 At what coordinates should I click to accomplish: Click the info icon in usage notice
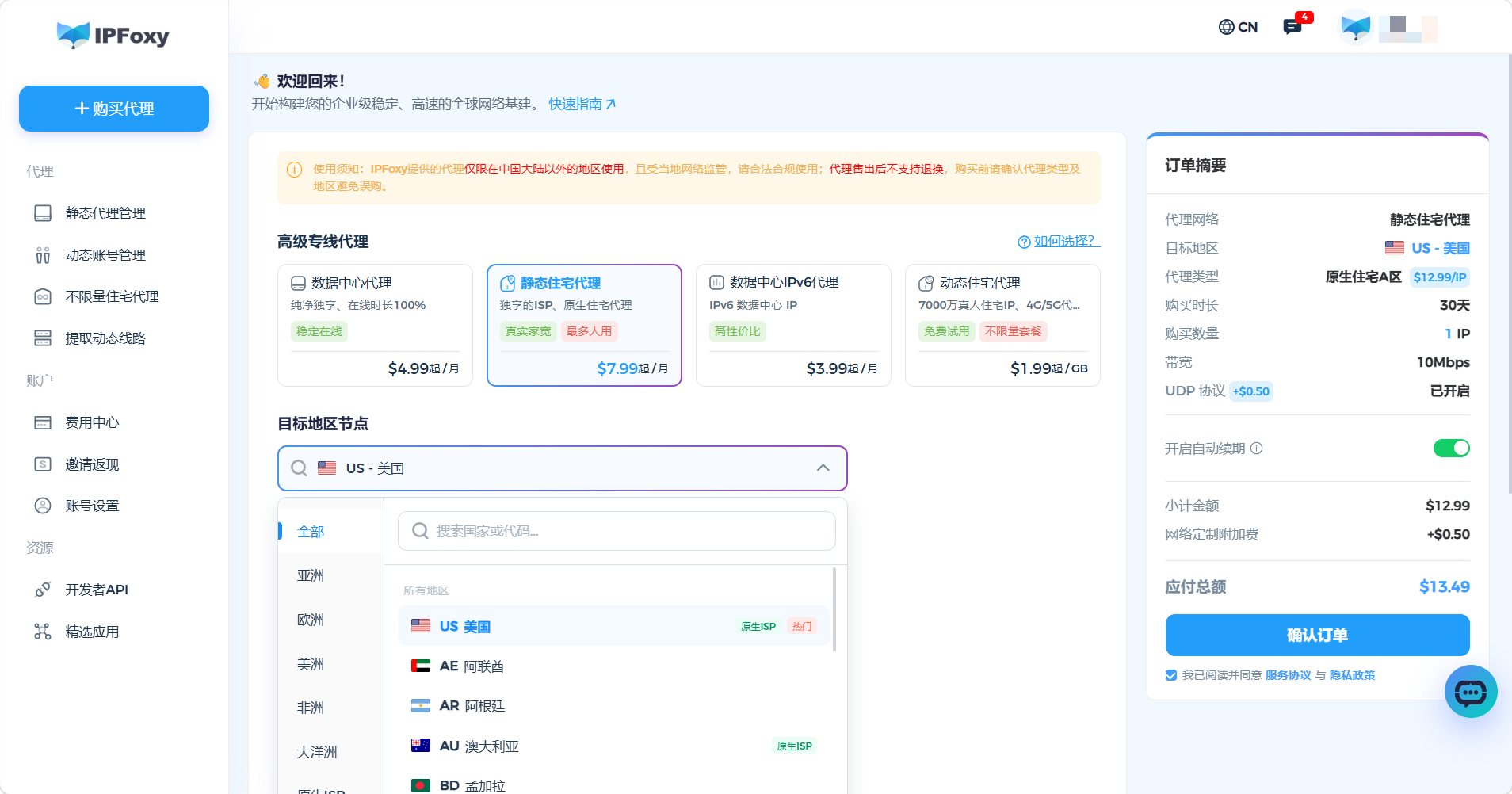294,170
